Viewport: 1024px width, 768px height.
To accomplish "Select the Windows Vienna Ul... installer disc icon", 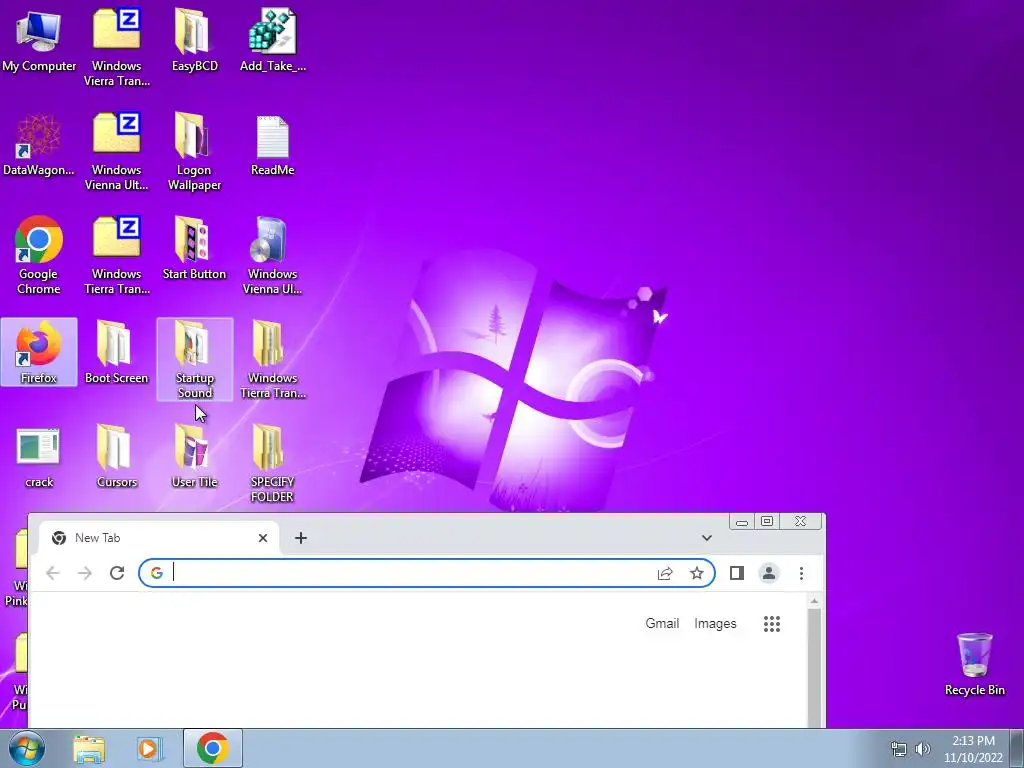I will (272, 255).
